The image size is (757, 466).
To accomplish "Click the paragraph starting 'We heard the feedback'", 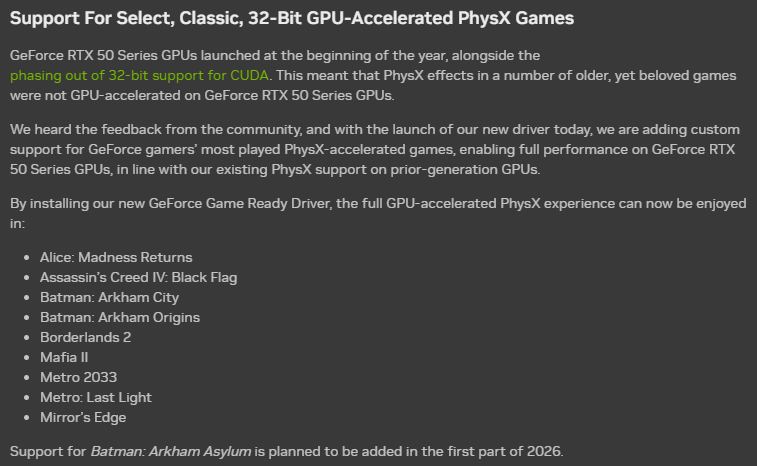I will (x=375, y=150).
